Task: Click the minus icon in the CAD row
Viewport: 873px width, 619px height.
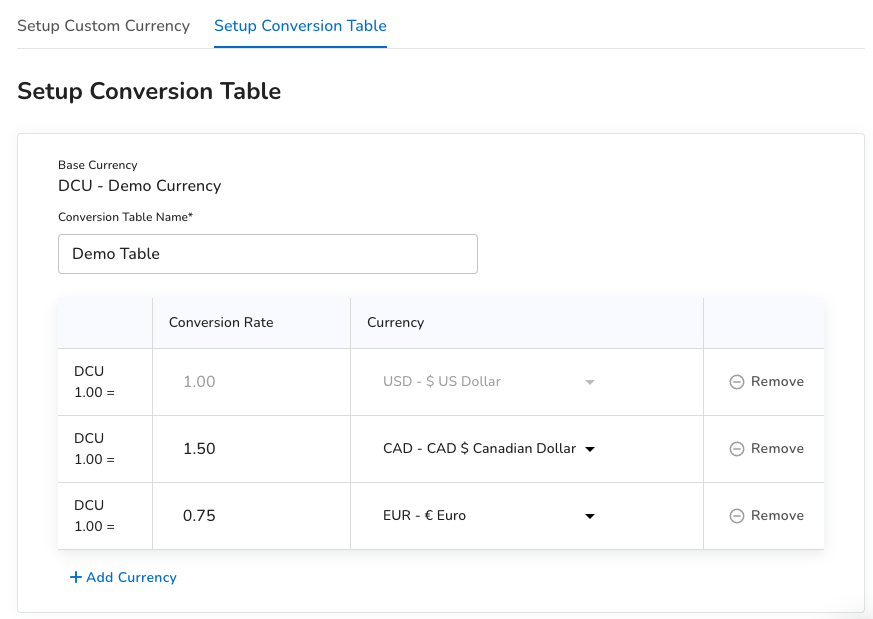Action: point(737,449)
